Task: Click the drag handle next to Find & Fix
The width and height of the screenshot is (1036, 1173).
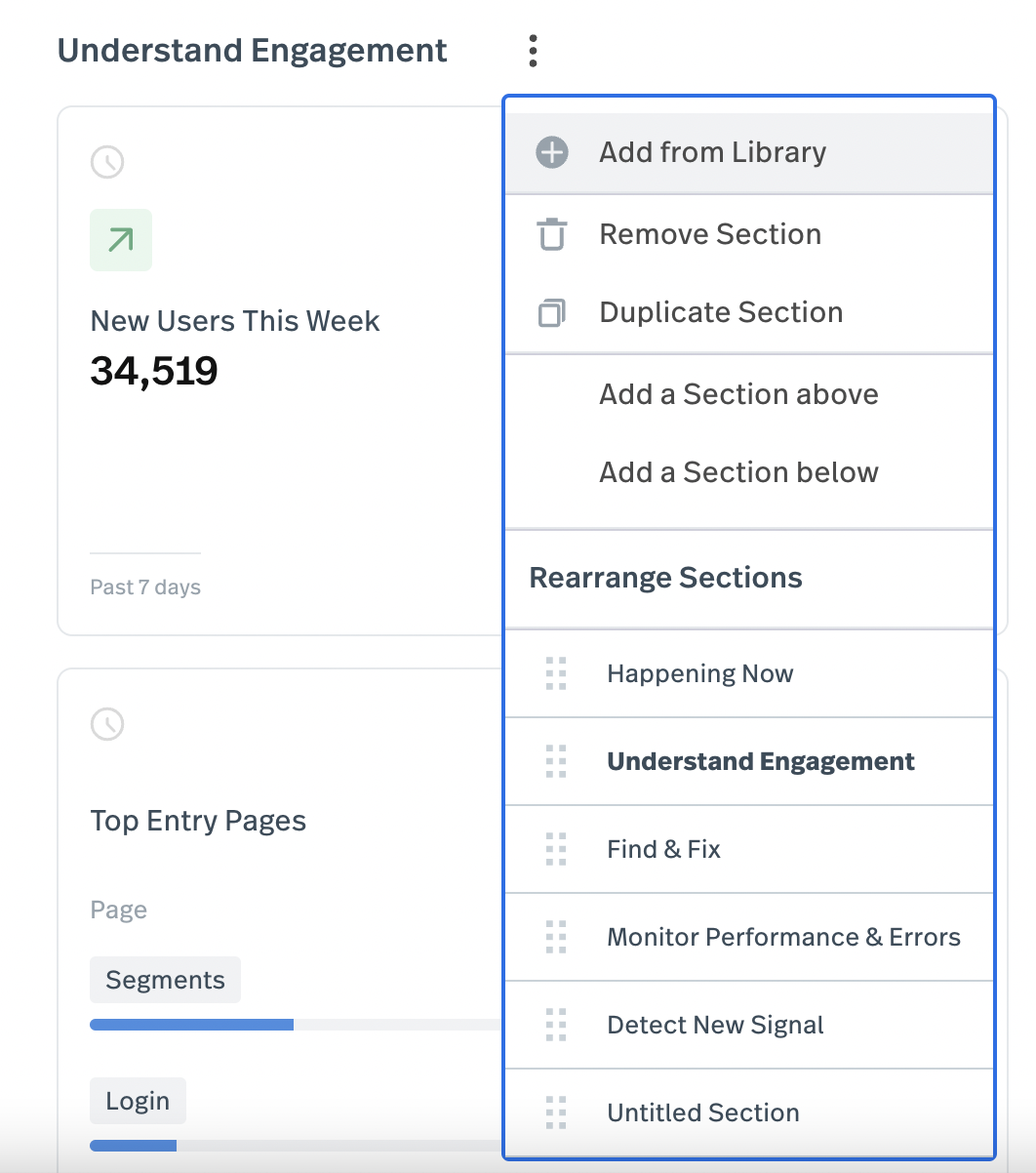Action: click(556, 850)
